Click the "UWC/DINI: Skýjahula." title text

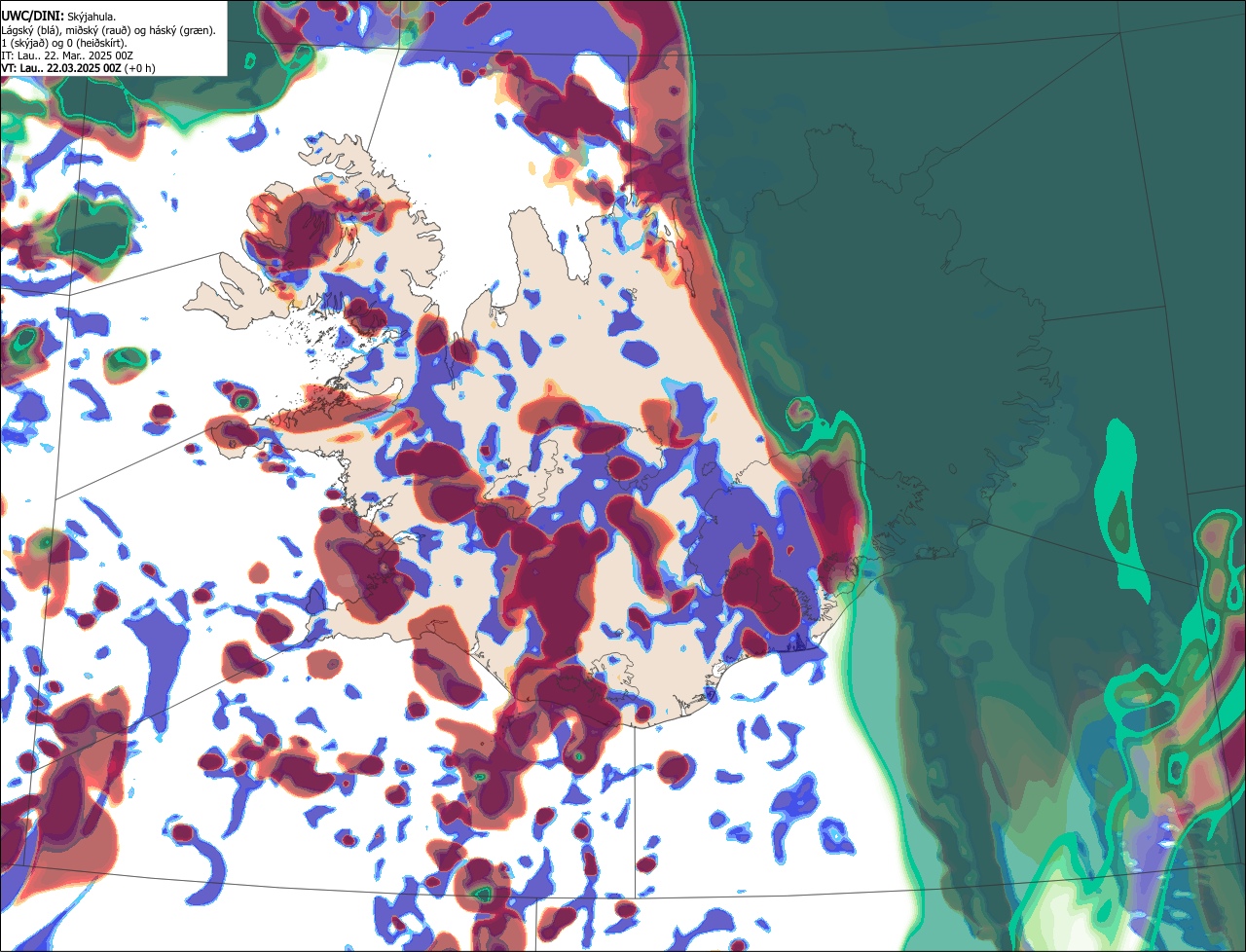pyautogui.click(x=58, y=17)
